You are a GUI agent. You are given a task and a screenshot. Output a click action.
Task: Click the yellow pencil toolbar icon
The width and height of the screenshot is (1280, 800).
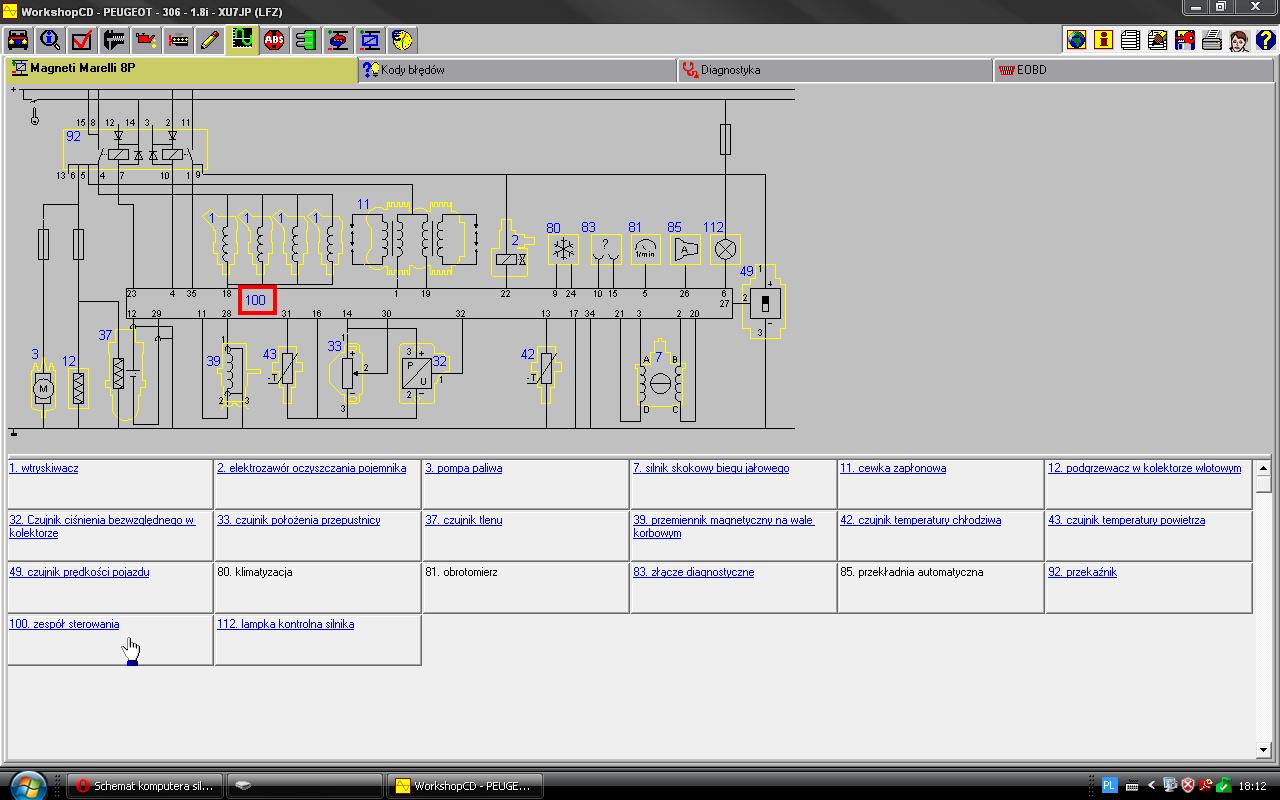[210, 40]
